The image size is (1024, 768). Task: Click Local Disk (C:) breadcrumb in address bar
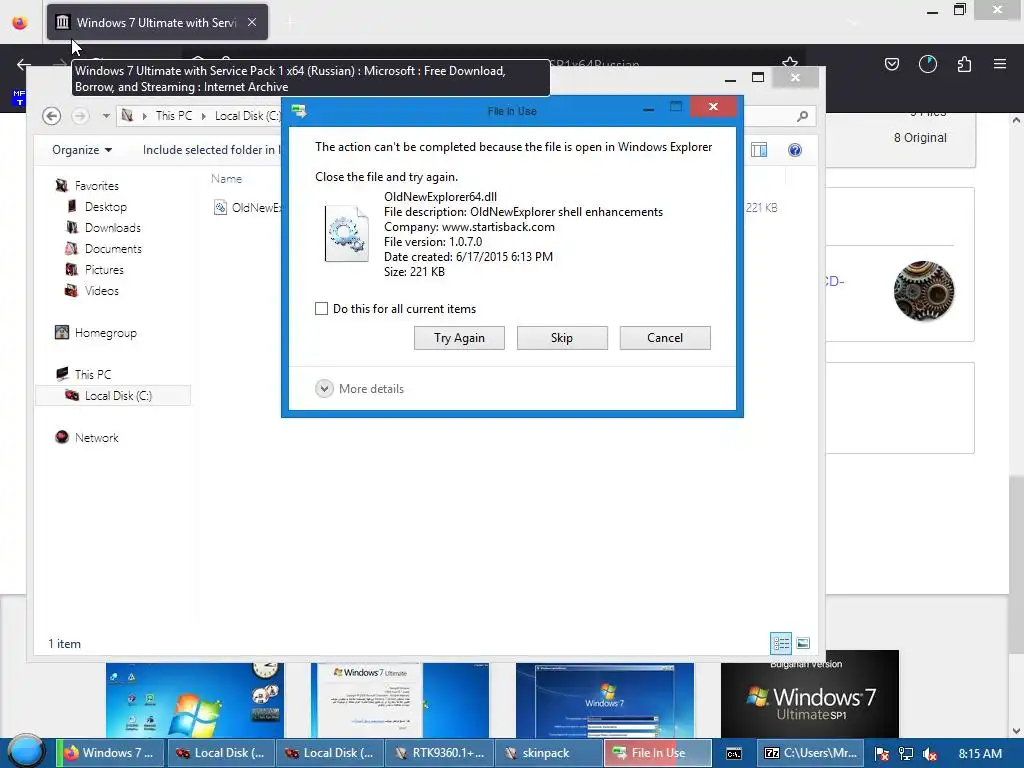click(x=248, y=116)
